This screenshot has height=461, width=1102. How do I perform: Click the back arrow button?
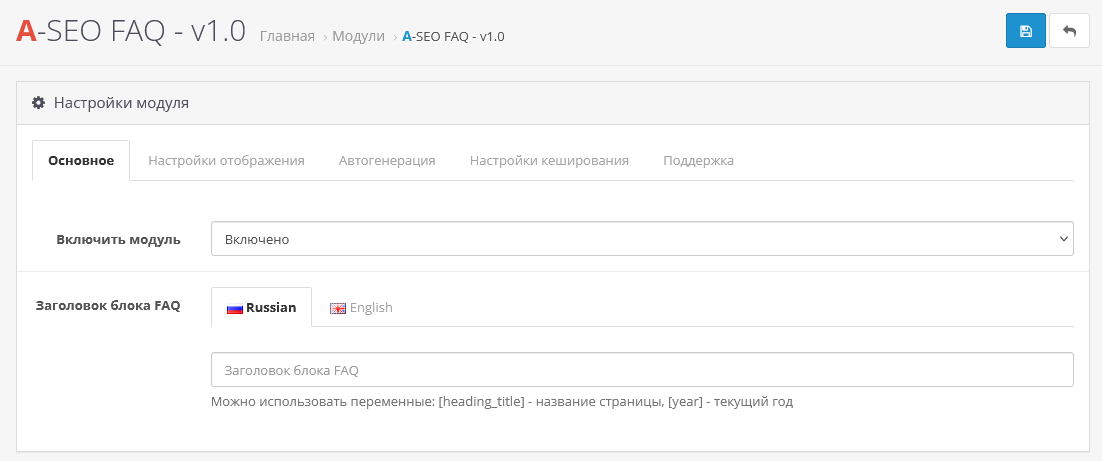(1069, 31)
